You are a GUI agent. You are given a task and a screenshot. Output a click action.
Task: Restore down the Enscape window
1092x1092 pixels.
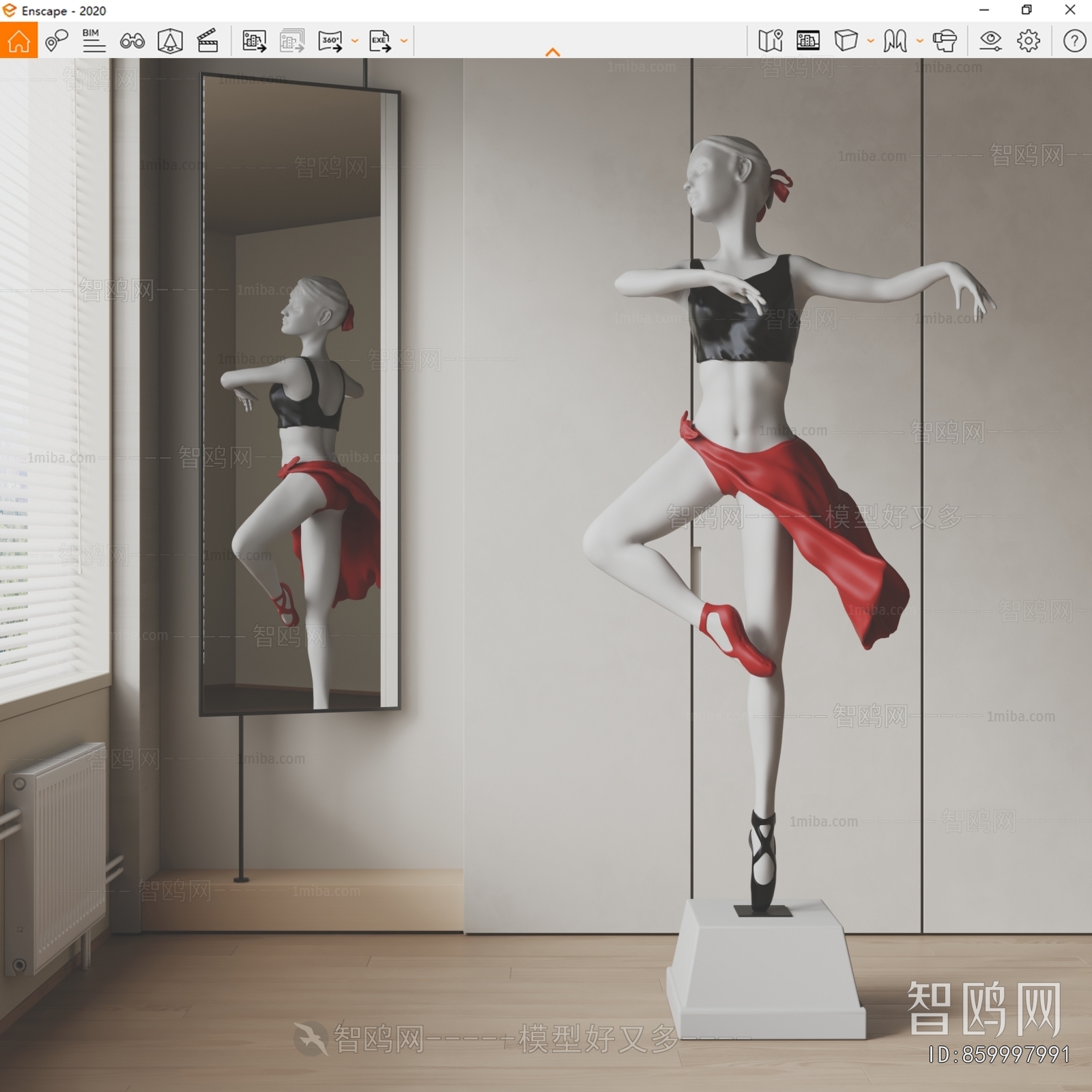(1026, 10)
